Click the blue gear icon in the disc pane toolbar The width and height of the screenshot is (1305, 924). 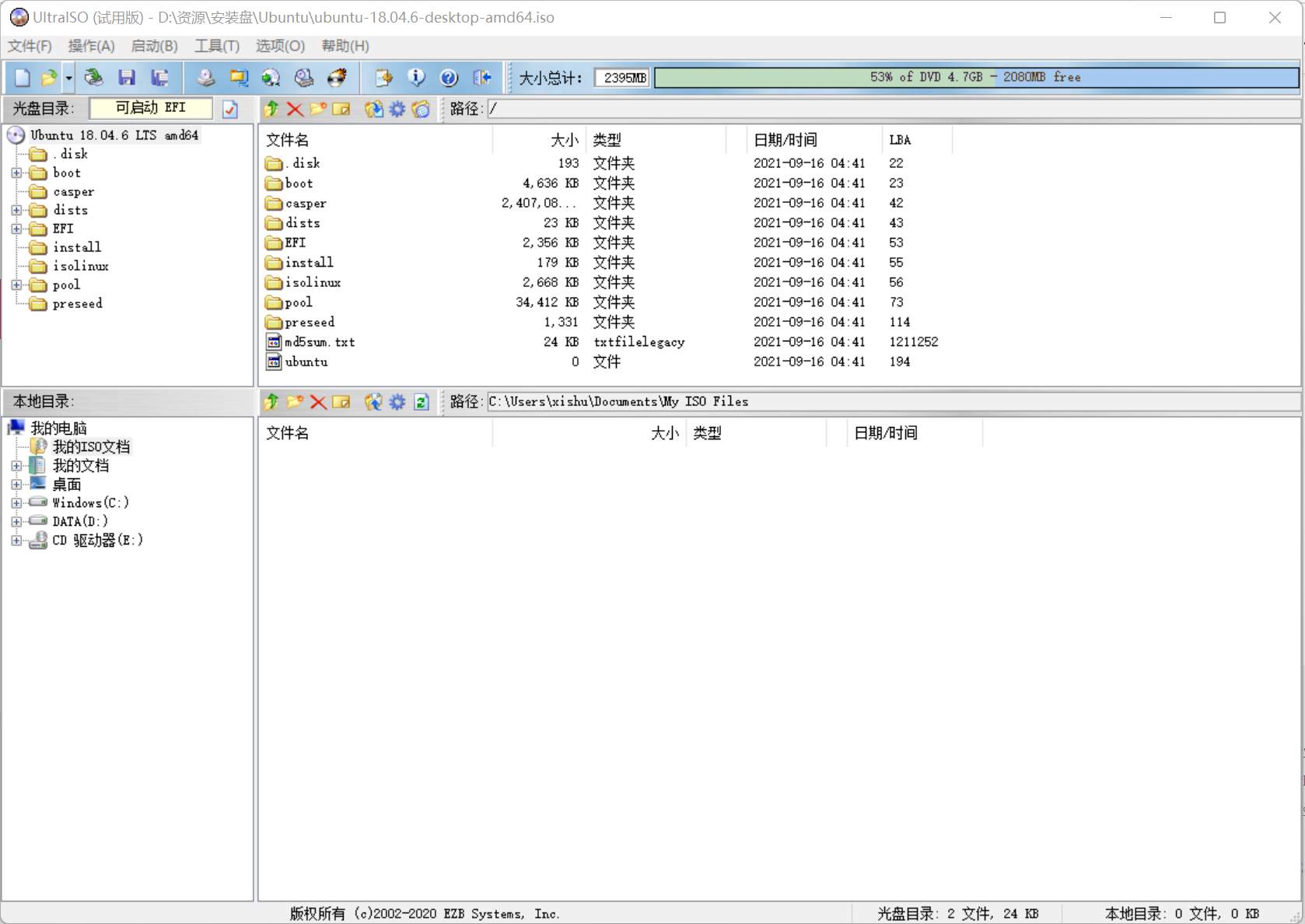click(397, 109)
